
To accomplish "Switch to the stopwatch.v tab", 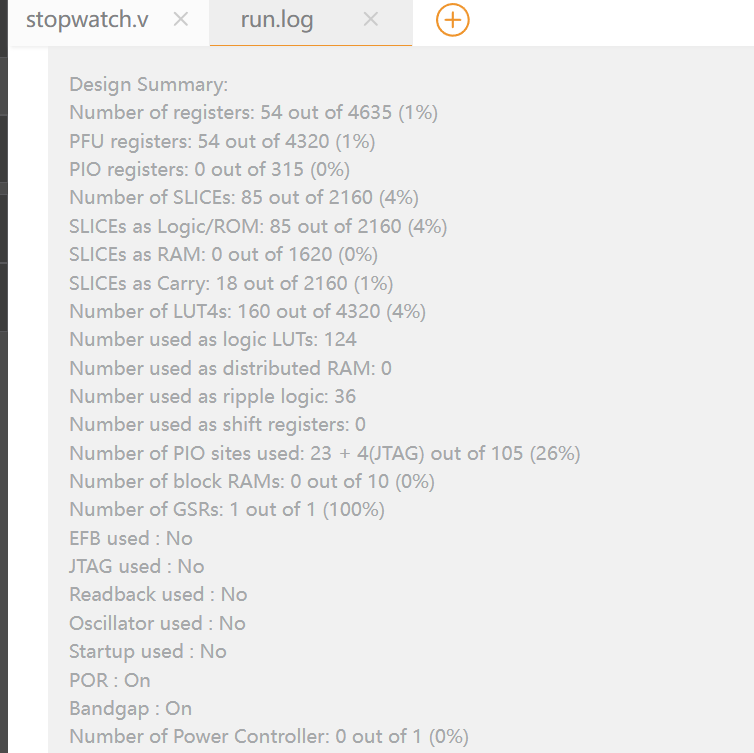I will (87, 20).
